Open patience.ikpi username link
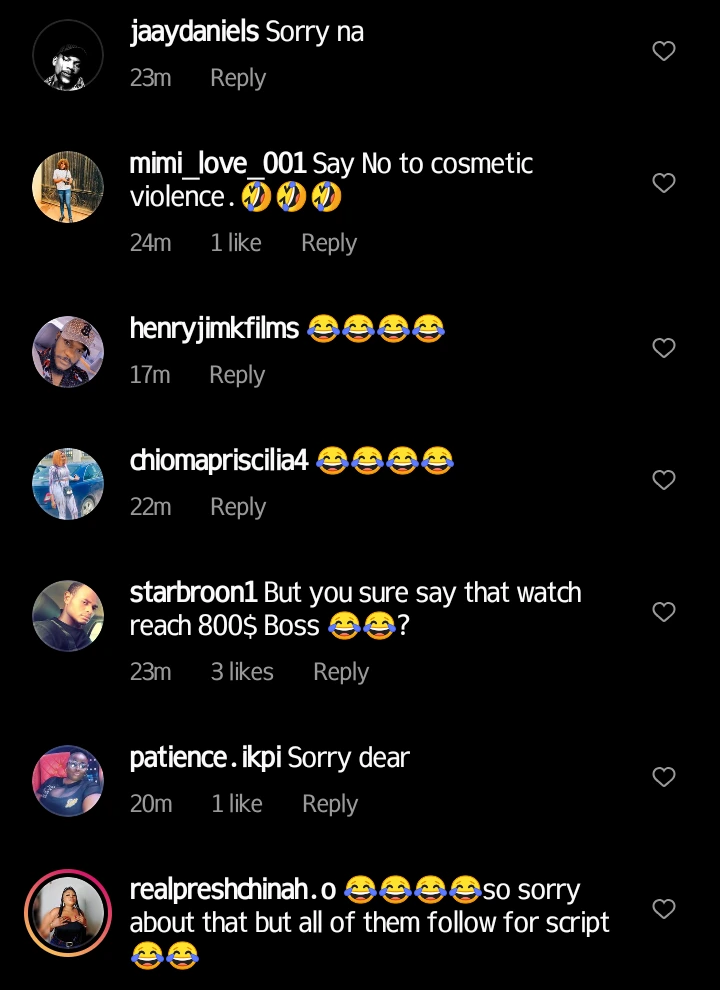Viewport: 720px width, 990px height. tap(206, 757)
